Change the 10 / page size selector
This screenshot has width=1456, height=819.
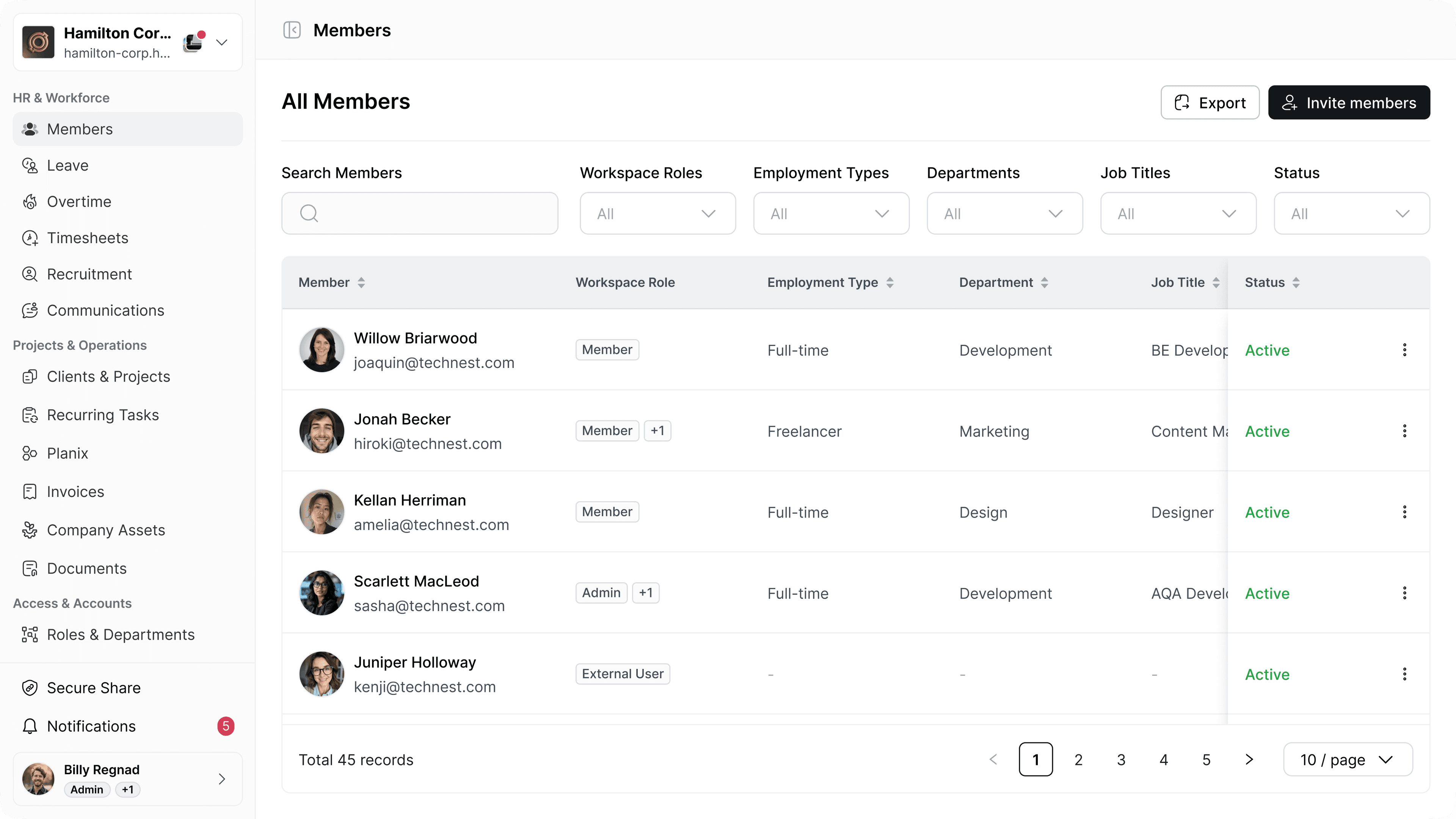(1348, 759)
